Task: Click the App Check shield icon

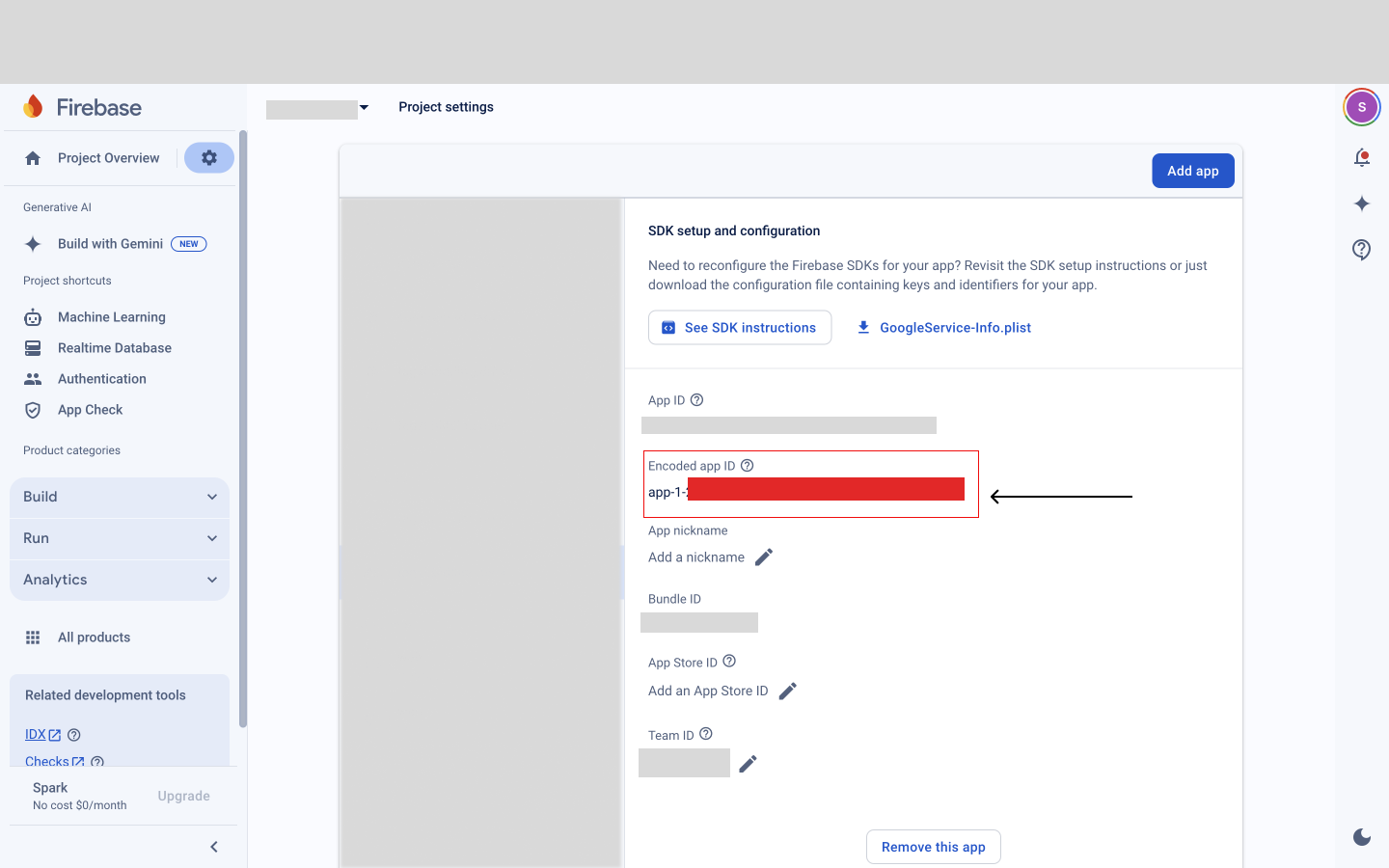Action: tap(33, 410)
